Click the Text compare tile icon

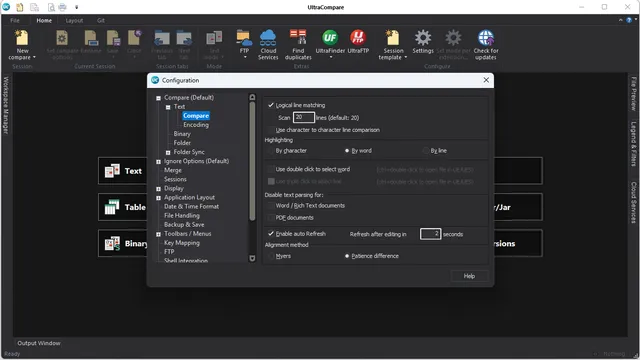pyautogui.click(x=112, y=171)
